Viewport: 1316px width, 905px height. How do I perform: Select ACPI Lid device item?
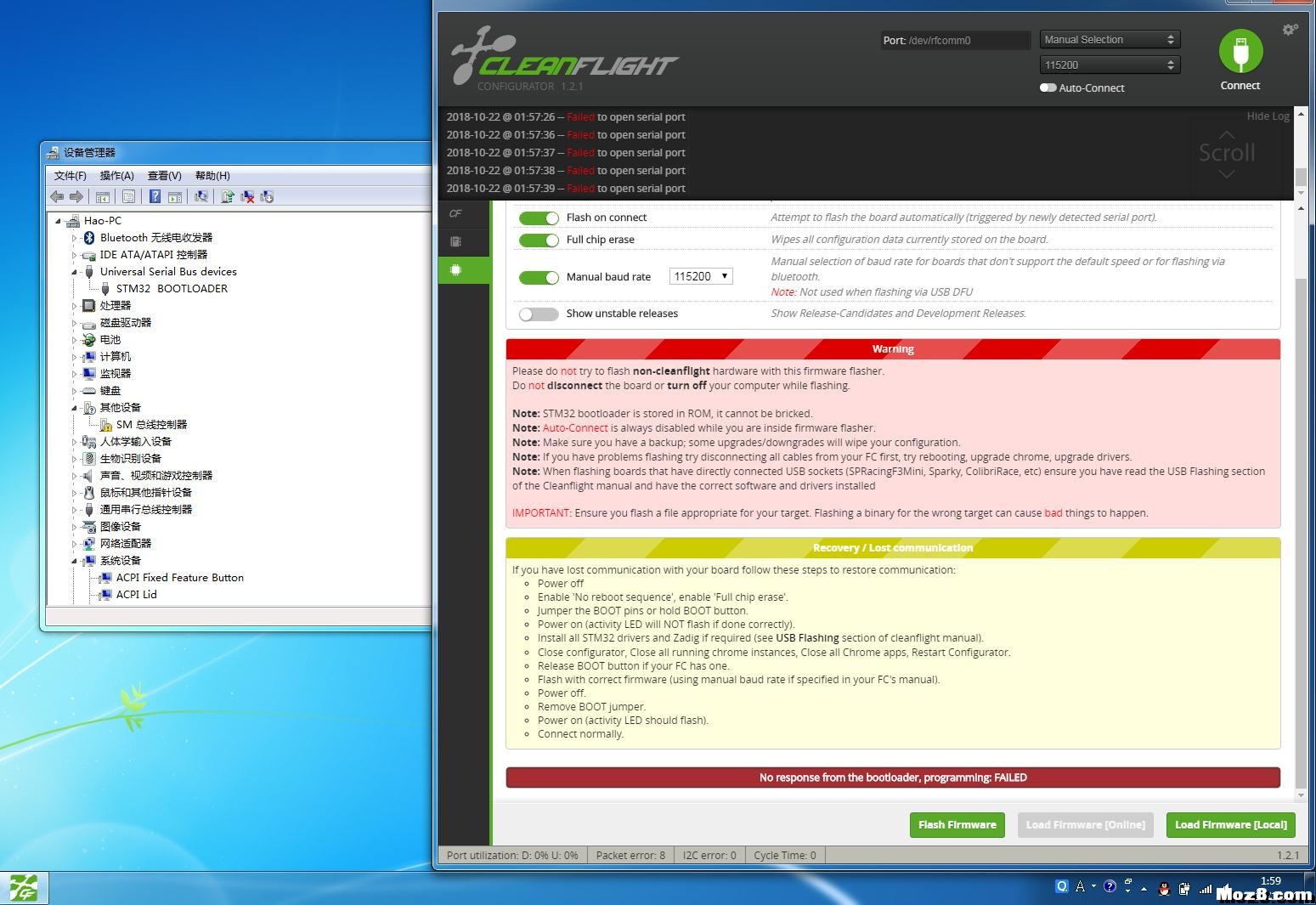click(x=136, y=594)
